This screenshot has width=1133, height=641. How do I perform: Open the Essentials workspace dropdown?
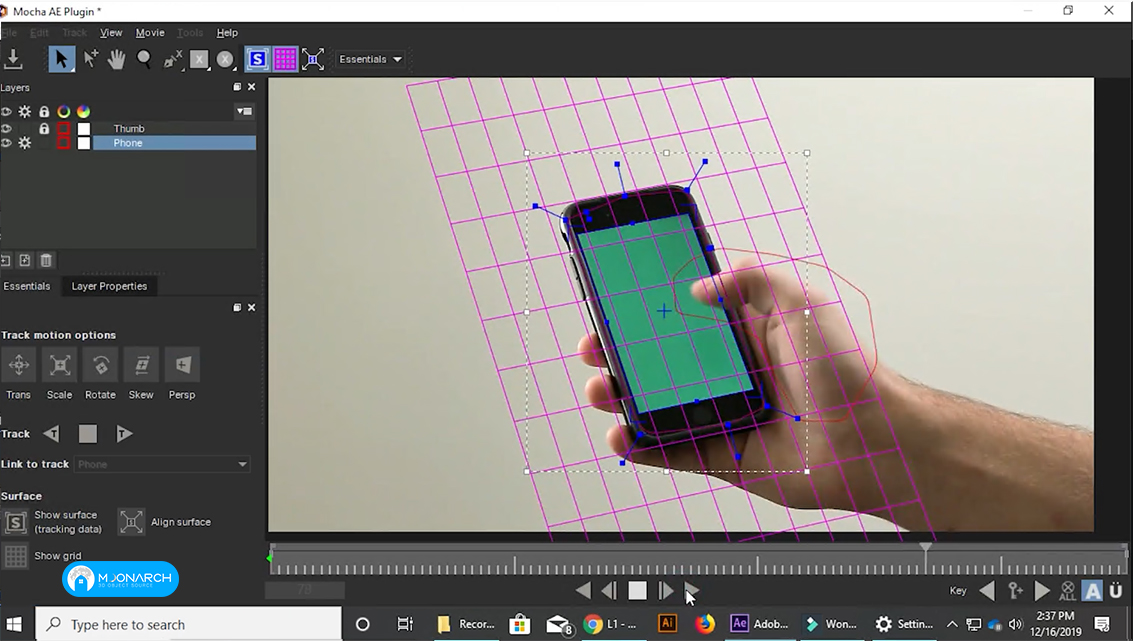point(371,59)
